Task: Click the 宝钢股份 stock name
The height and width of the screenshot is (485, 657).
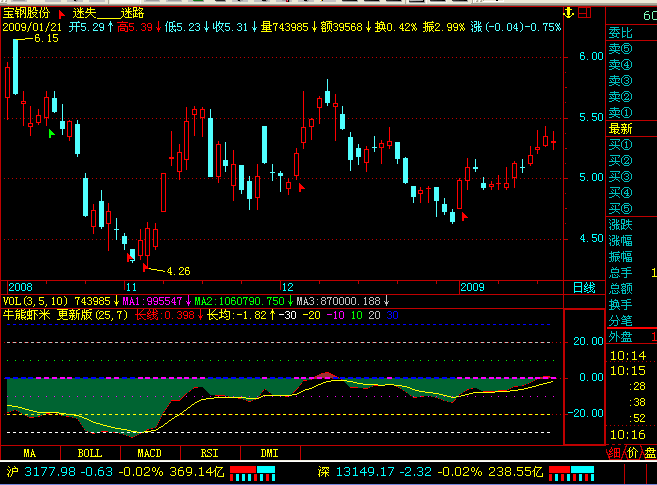Action: coord(30,13)
